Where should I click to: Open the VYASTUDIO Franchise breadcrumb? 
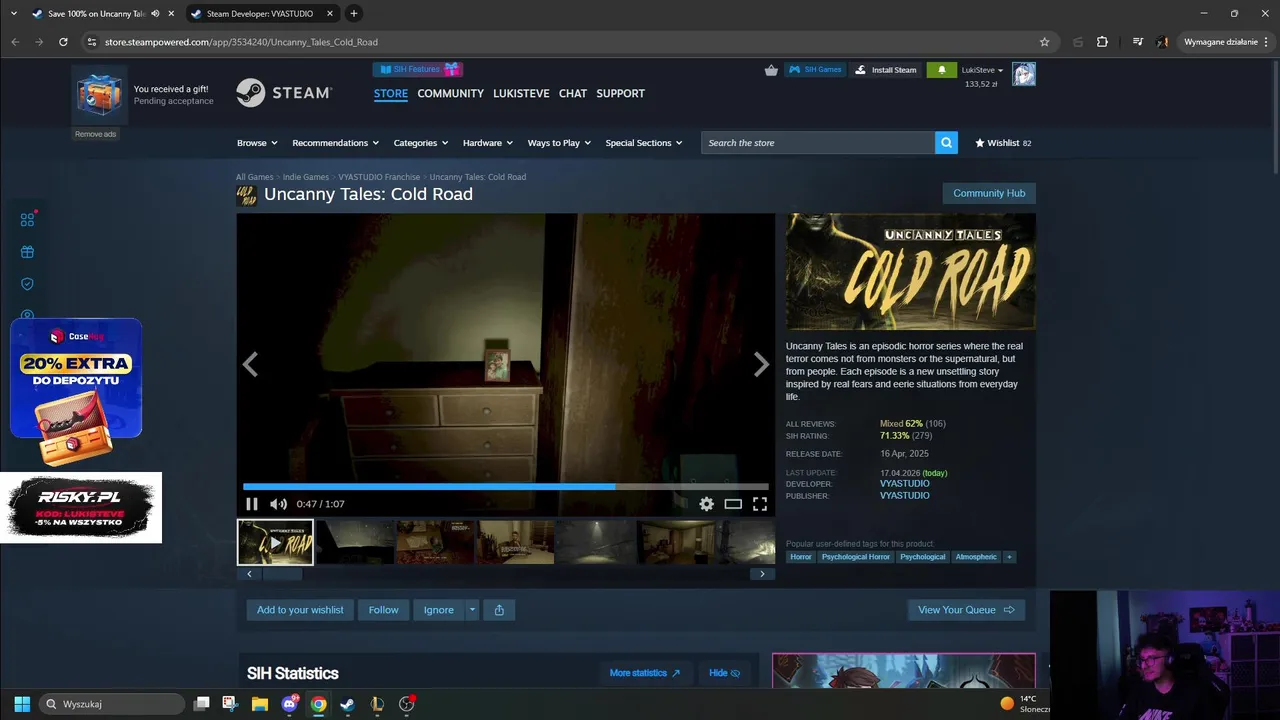379,177
